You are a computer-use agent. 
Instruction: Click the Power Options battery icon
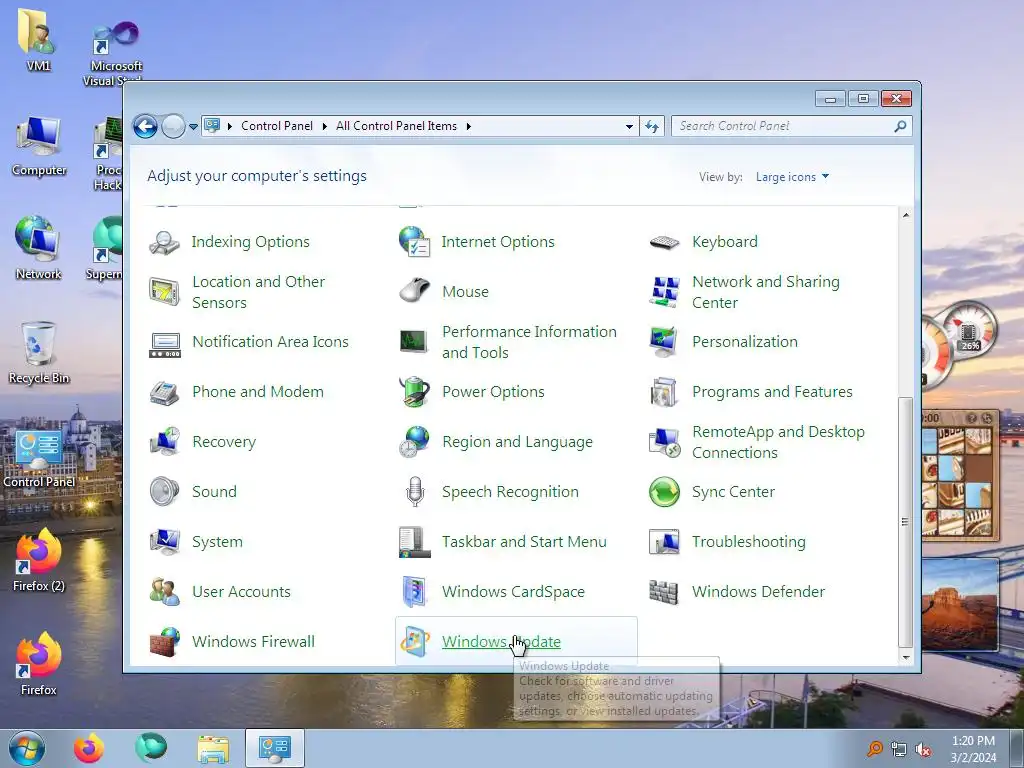pos(415,392)
